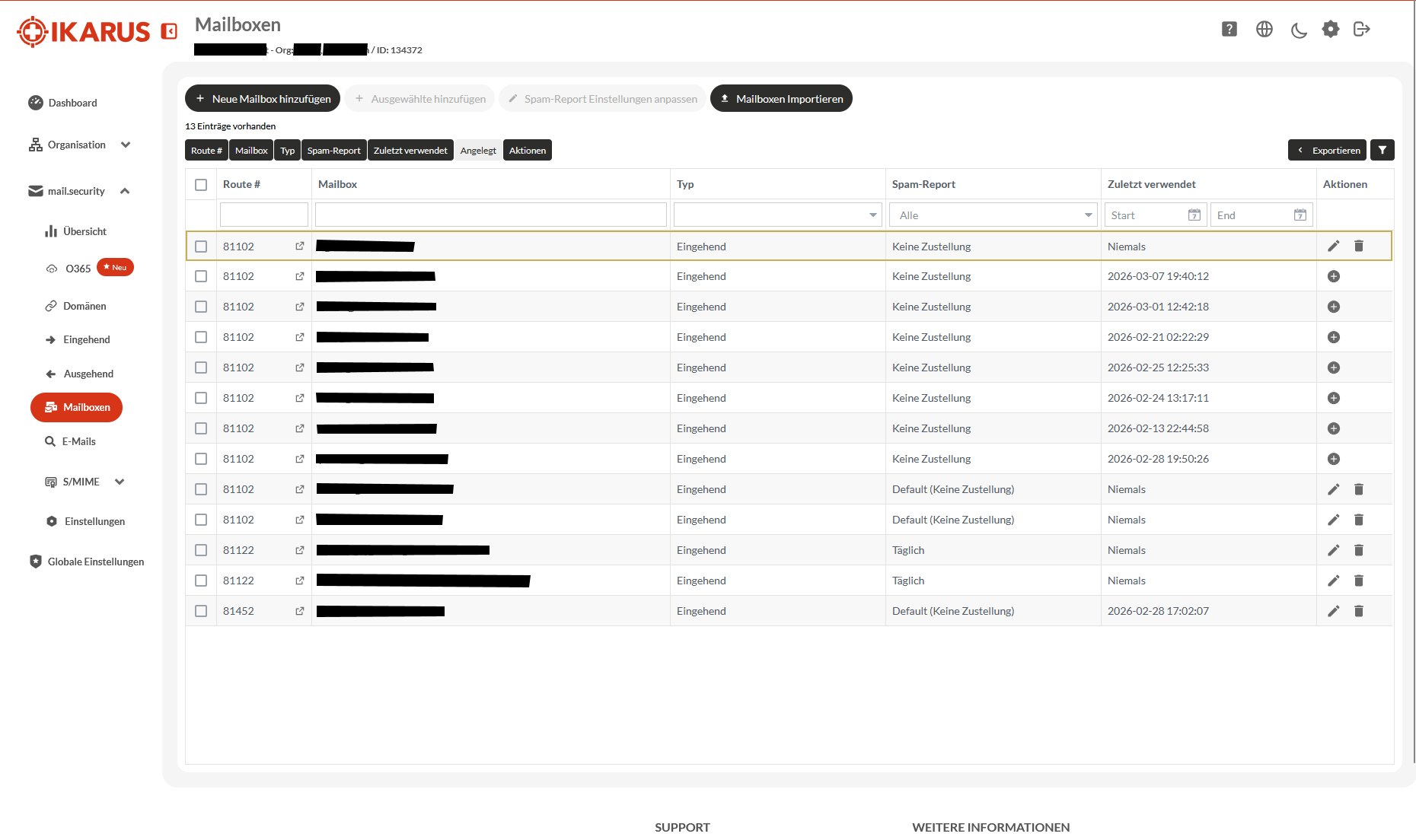
Task: Collapse the mail.security section in the sidebar
Action: (124, 191)
